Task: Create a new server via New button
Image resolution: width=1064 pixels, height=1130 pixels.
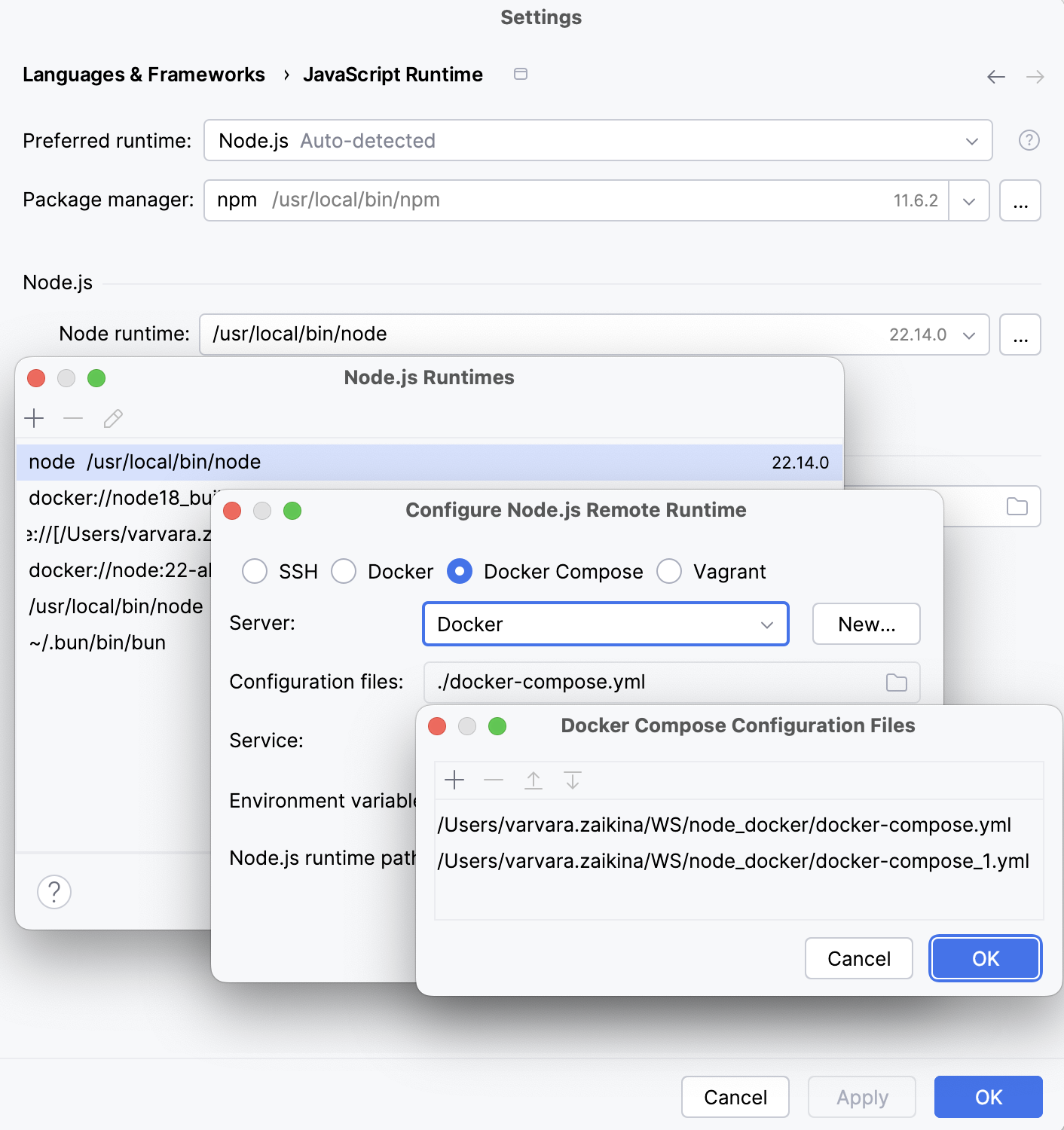Action: tap(865, 624)
